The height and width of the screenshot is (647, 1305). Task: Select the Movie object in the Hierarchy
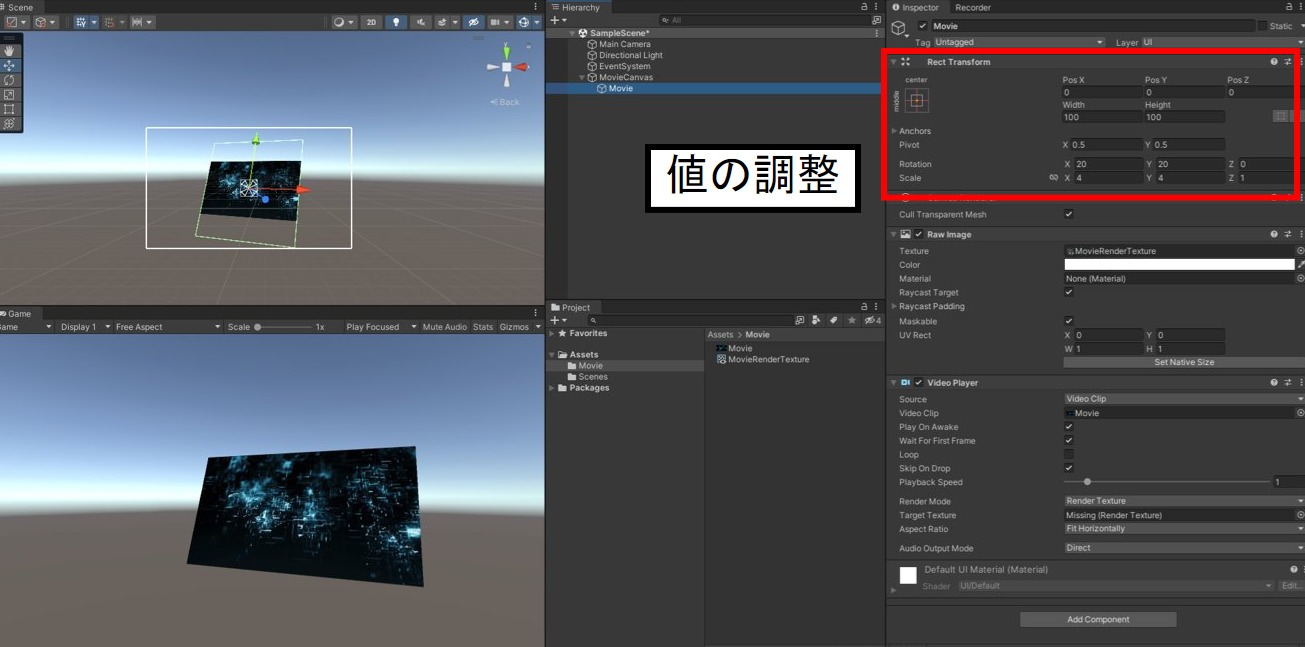tap(620, 88)
